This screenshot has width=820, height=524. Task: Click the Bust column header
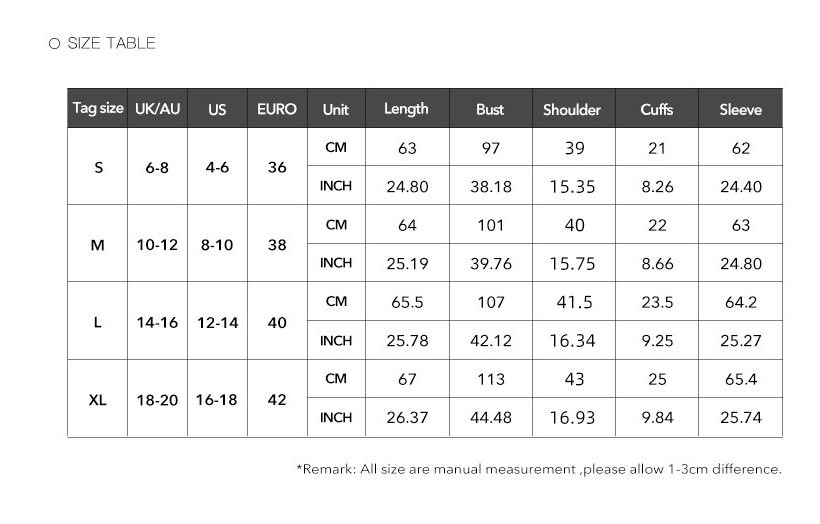[490, 110]
